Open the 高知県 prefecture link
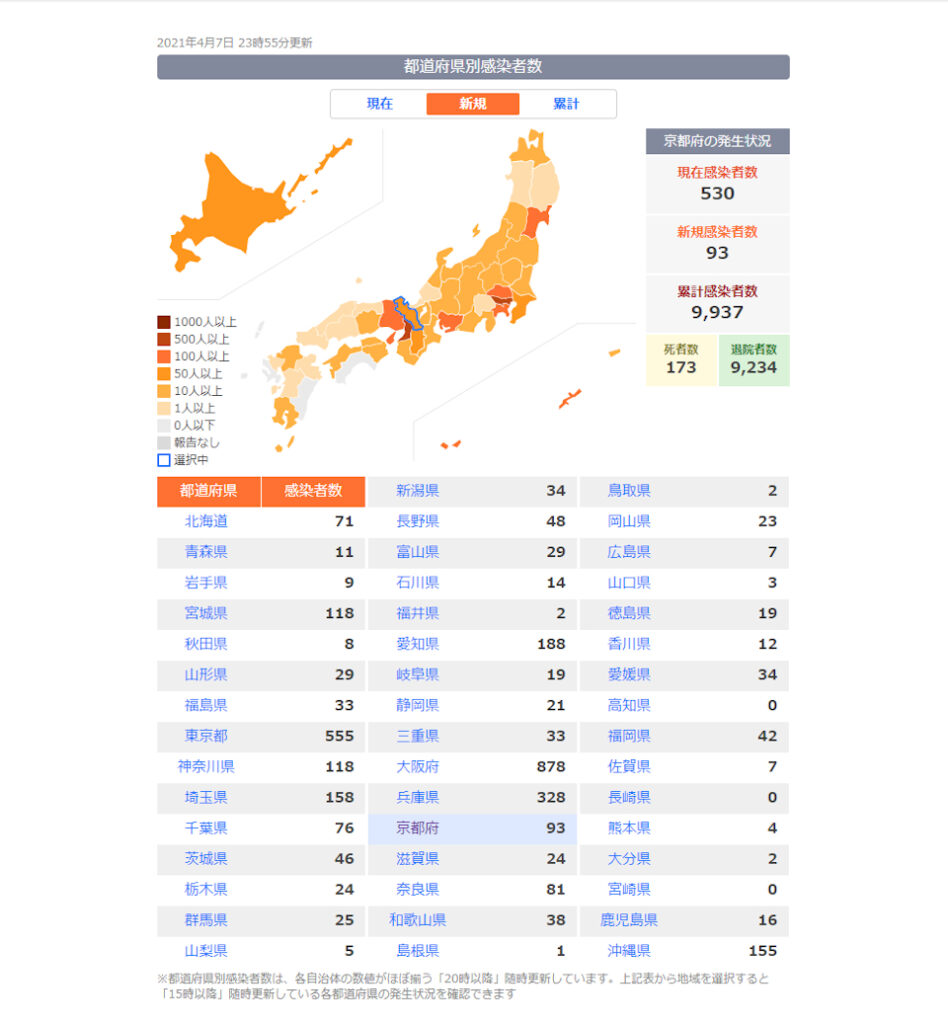This screenshot has height=1024, width=948. (629, 705)
